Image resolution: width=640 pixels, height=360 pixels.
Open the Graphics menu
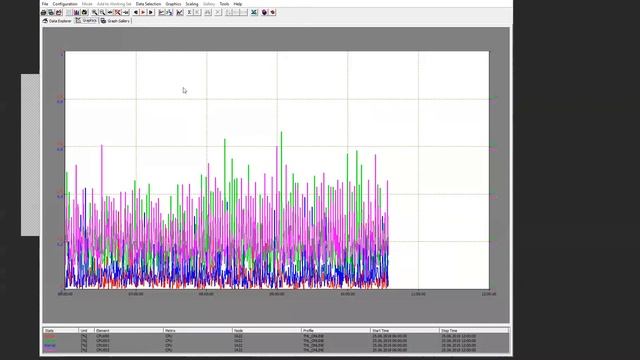pos(173,4)
